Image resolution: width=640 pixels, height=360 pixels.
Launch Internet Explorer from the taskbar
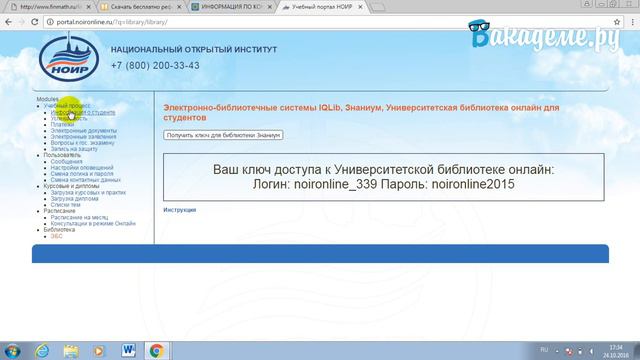(x=42, y=351)
